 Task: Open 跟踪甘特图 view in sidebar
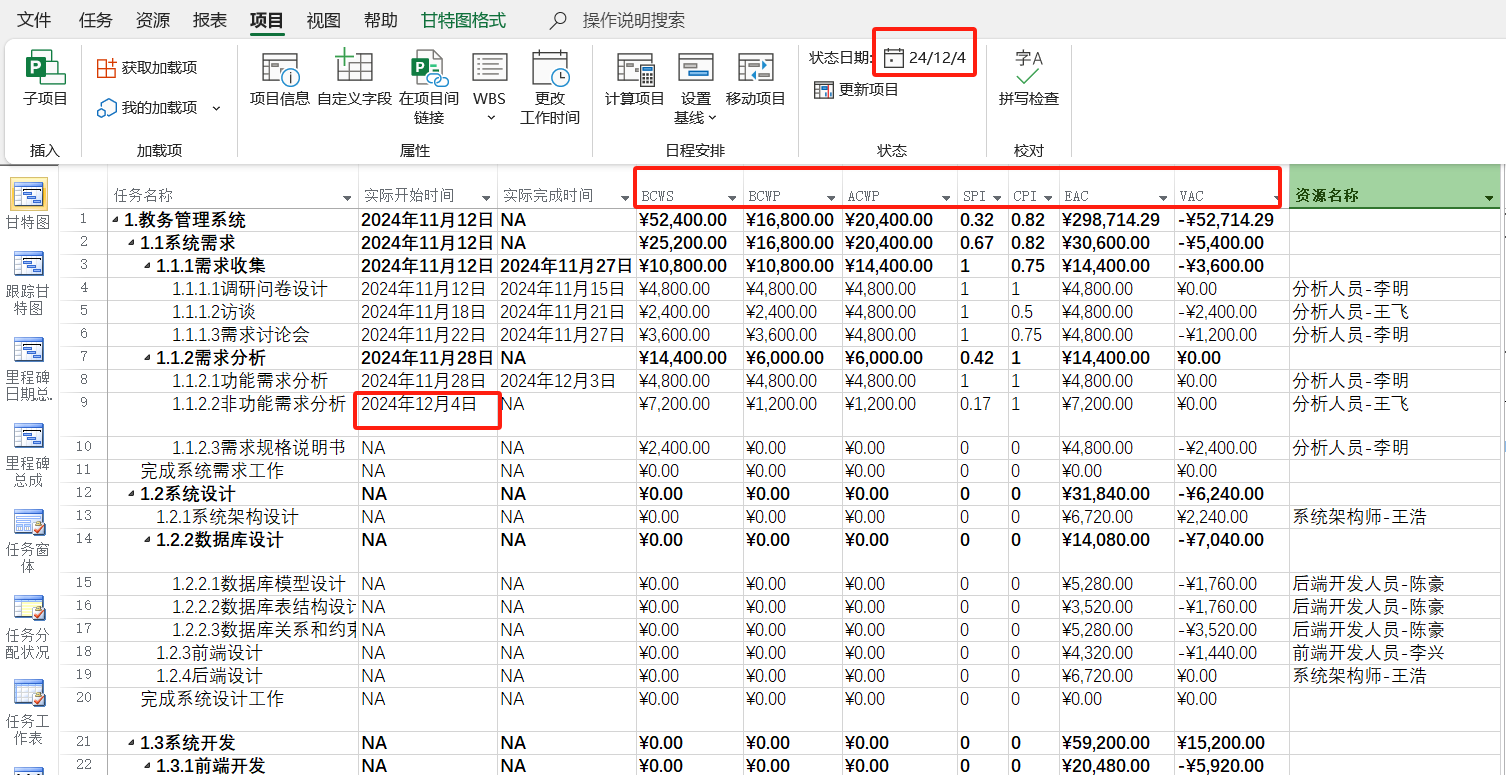[28, 283]
